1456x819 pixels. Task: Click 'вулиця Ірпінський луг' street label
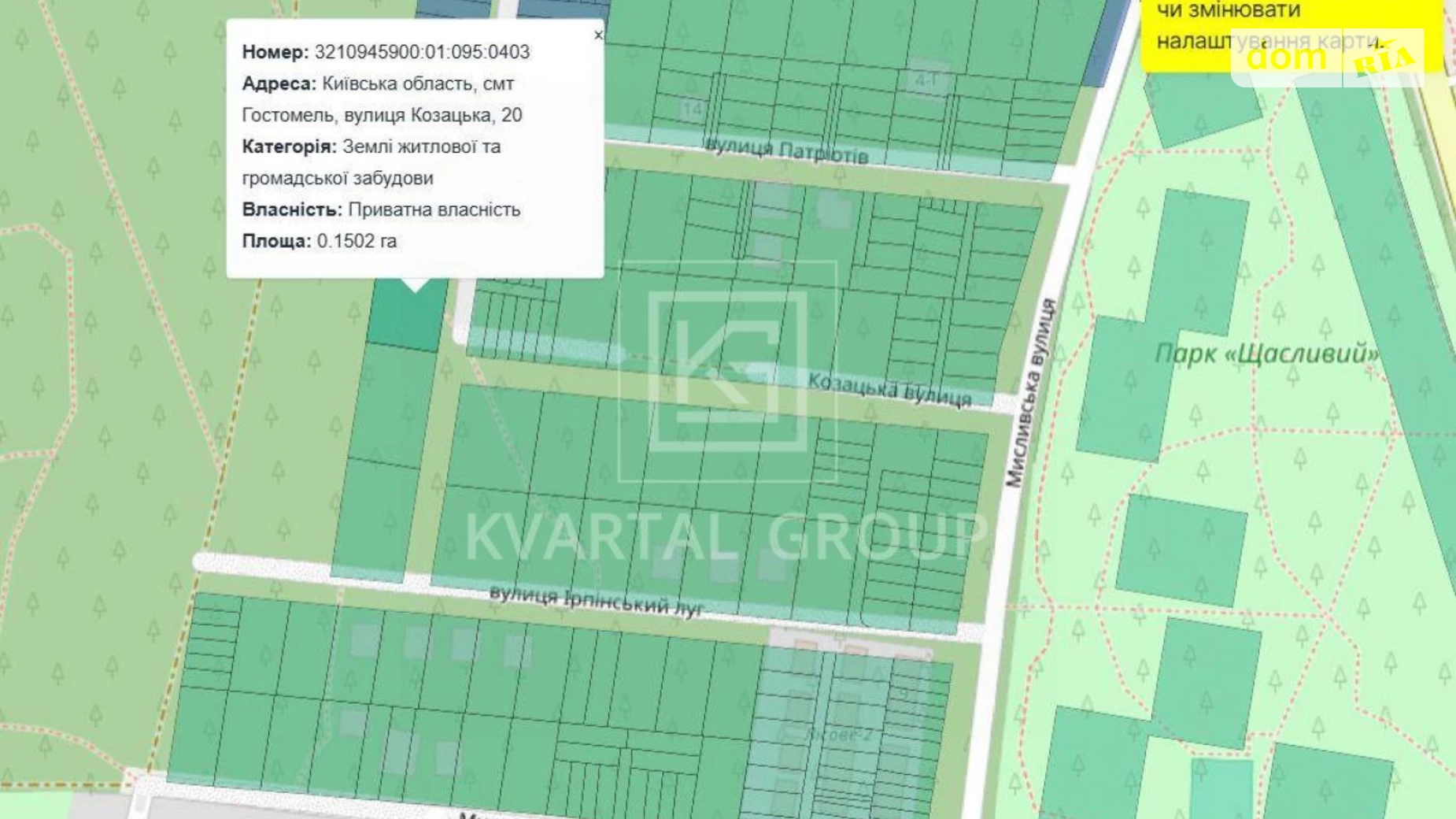[596, 600]
